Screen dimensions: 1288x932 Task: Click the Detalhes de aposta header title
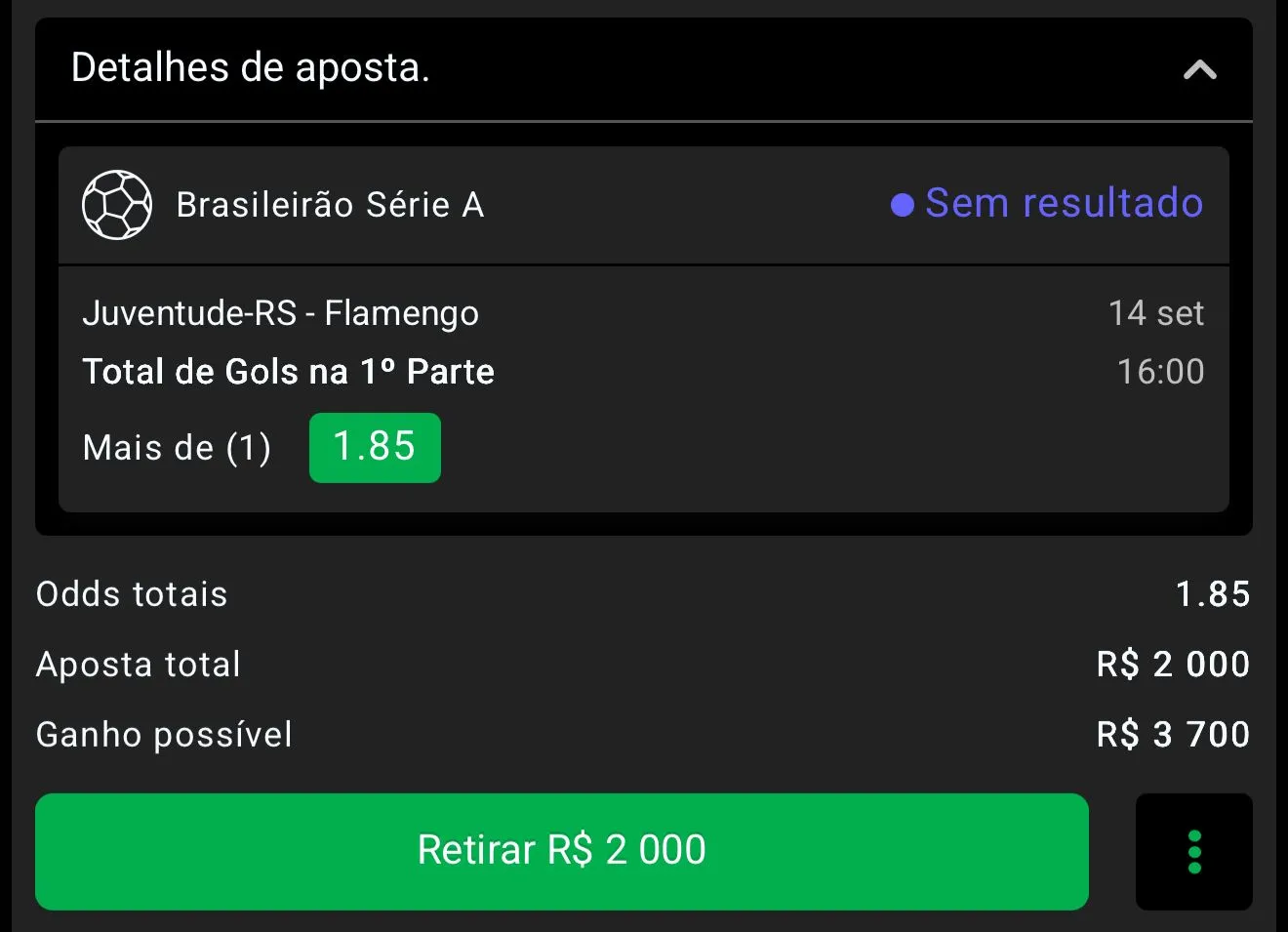tap(251, 67)
